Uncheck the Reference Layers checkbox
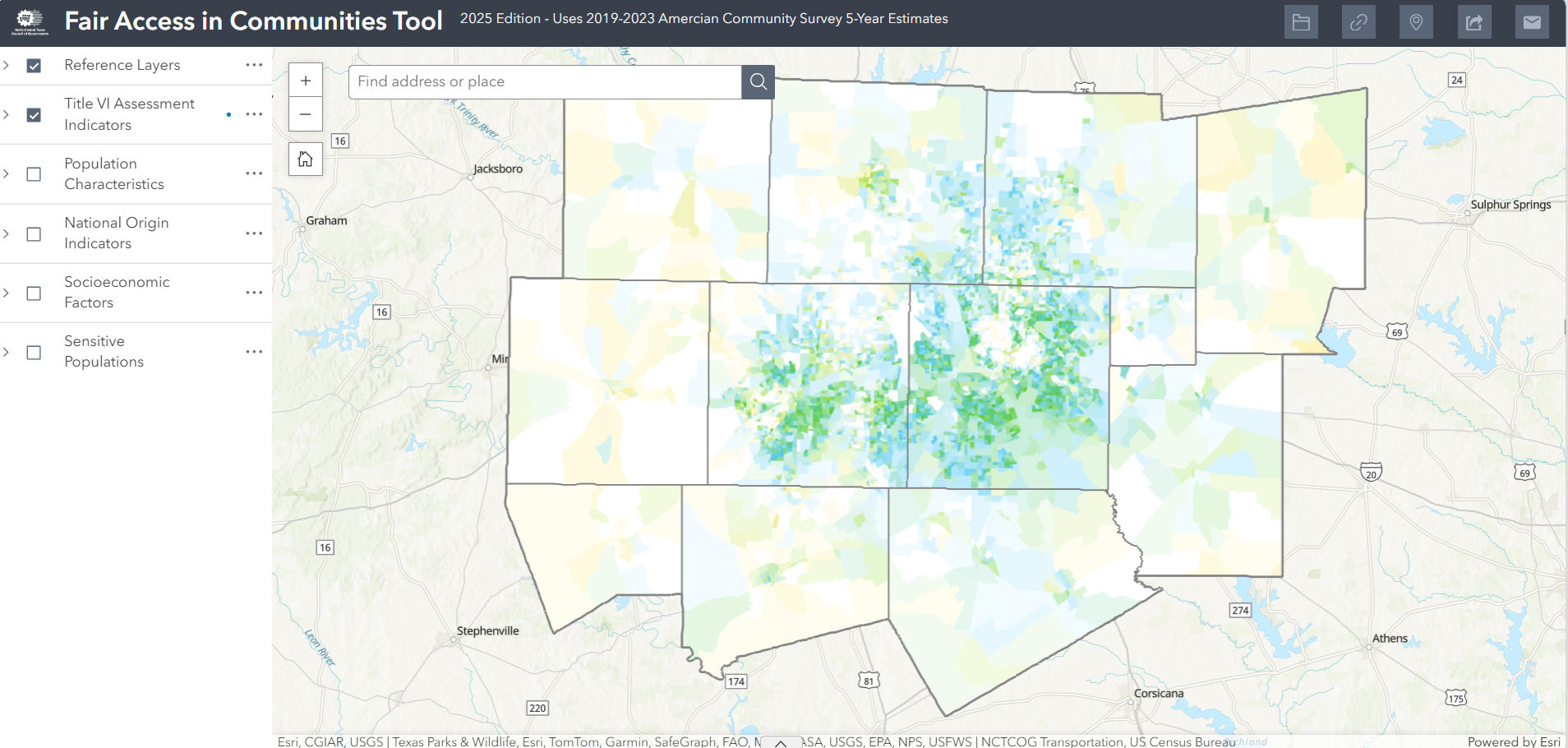The width and height of the screenshot is (1568, 748). click(34, 65)
